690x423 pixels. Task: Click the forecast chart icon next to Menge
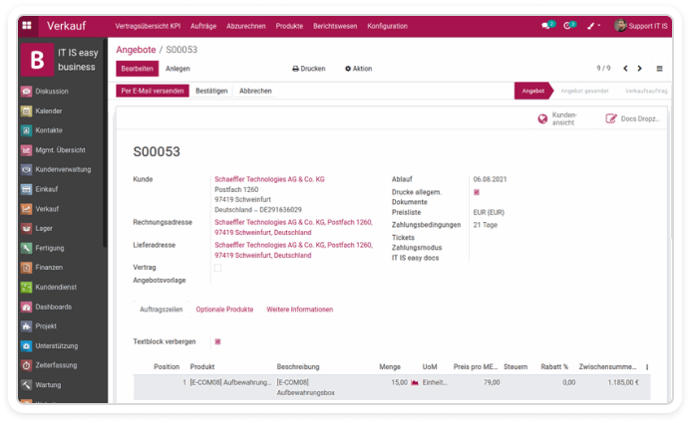tap(414, 382)
